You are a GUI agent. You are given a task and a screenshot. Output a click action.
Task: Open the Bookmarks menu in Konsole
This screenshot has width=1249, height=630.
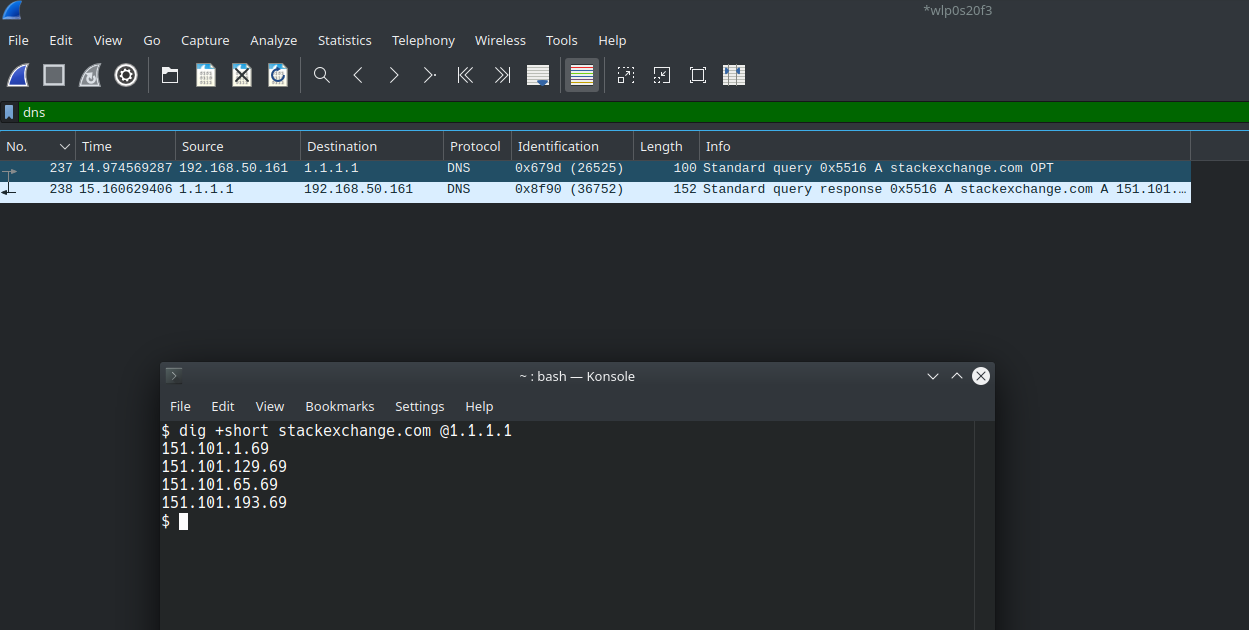click(340, 406)
